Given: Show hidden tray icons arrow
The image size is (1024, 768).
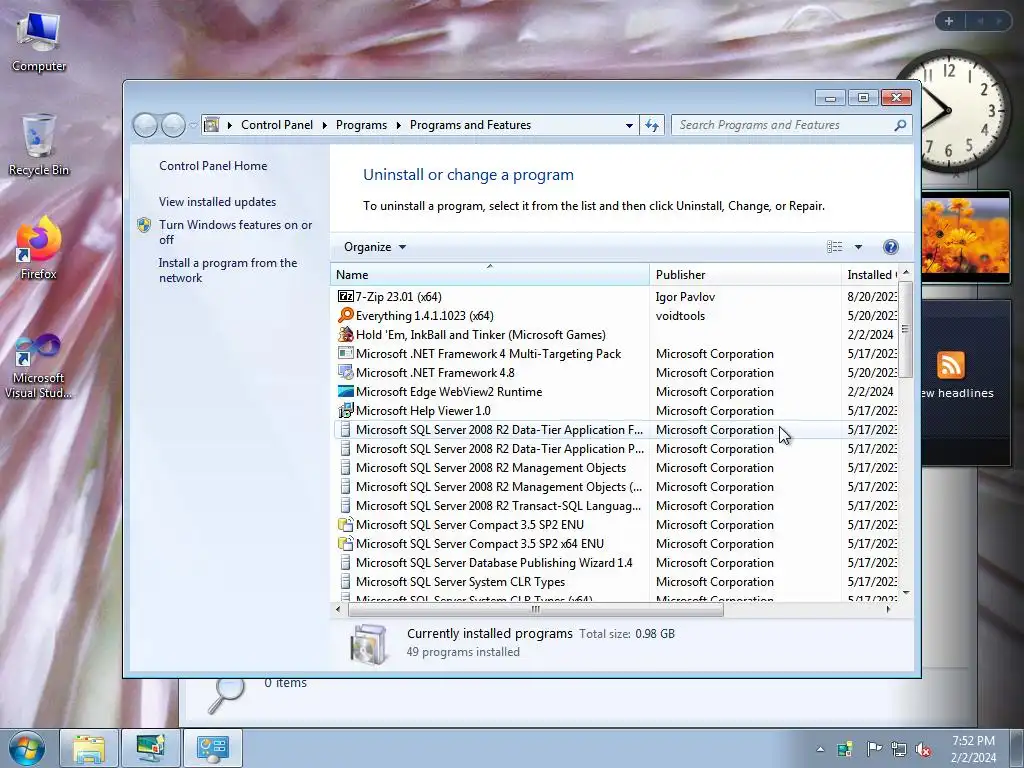Looking at the screenshot, I should tap(820, 750).
